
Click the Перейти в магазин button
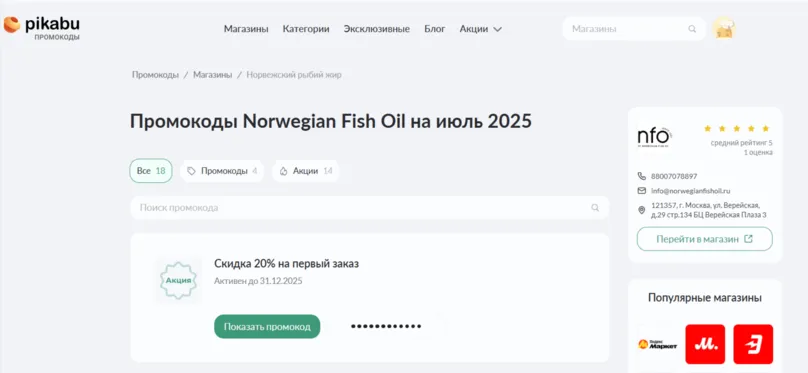704,239
